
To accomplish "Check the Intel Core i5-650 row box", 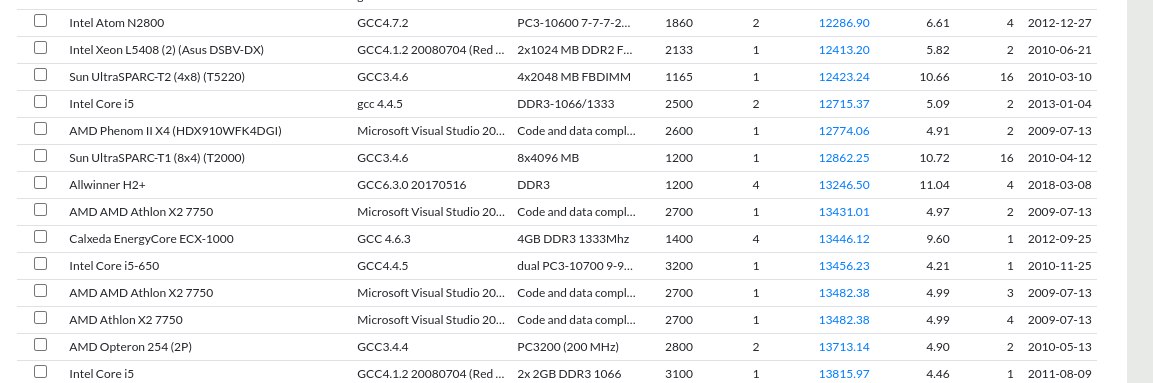I will [x=40, y=263].
